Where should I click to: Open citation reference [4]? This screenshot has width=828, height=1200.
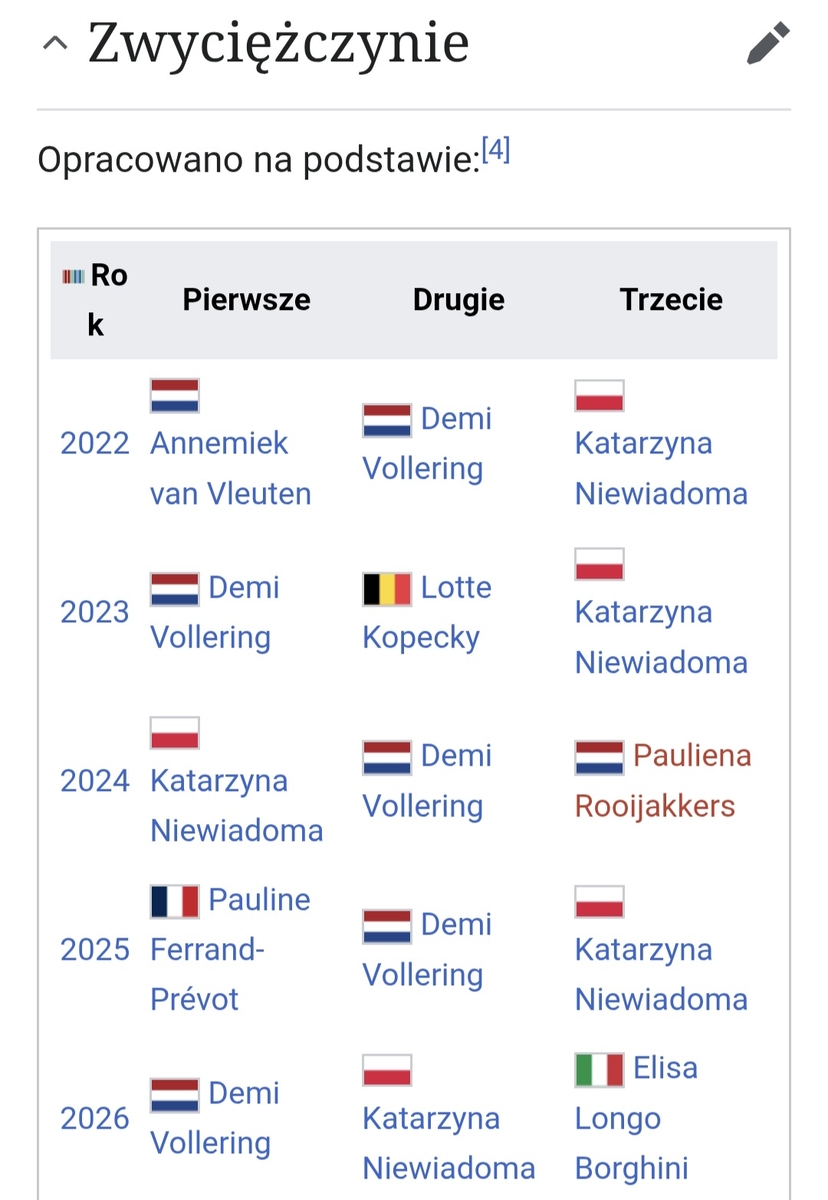coord(495,150)
